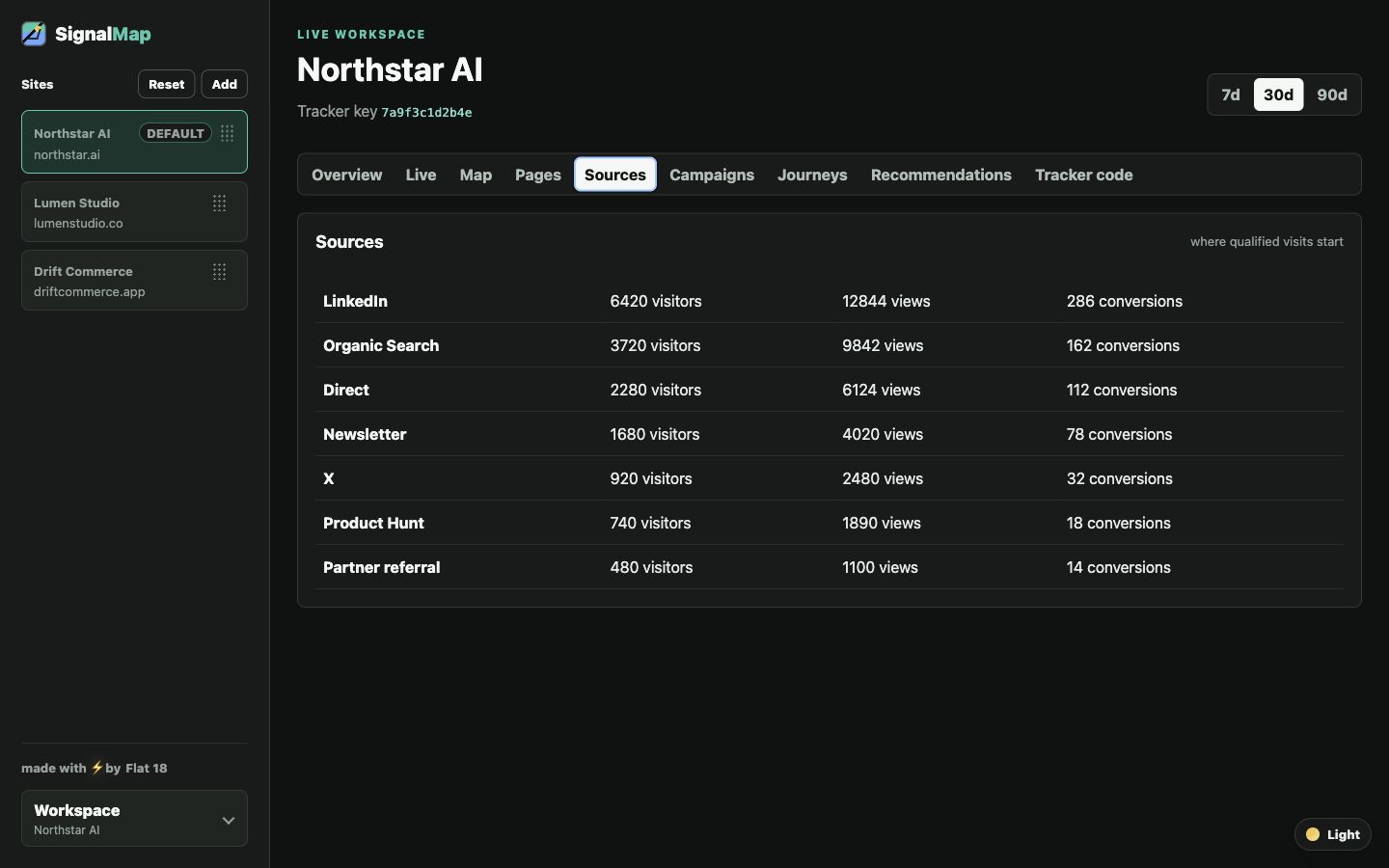This screenshot has height=868, width=1389.
Task: Follow the Flat 18 link
Action: (x=146, y=768)
